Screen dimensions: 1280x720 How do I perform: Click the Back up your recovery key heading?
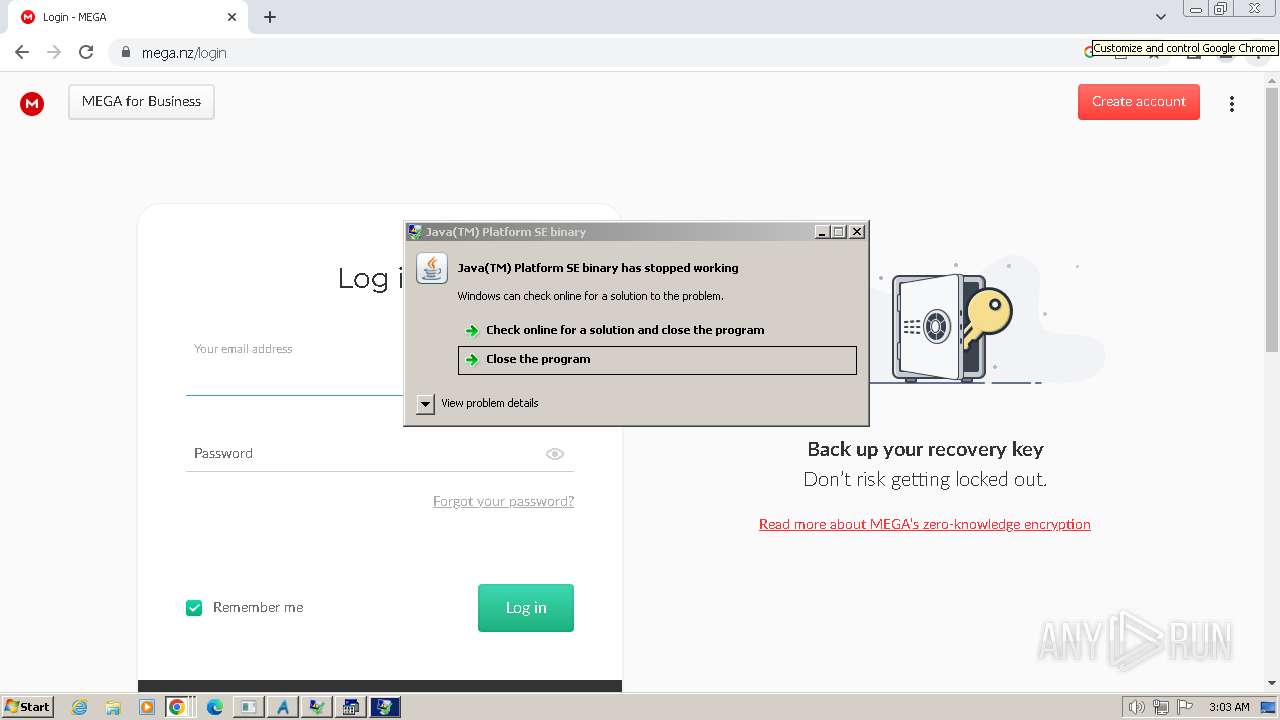925,449
